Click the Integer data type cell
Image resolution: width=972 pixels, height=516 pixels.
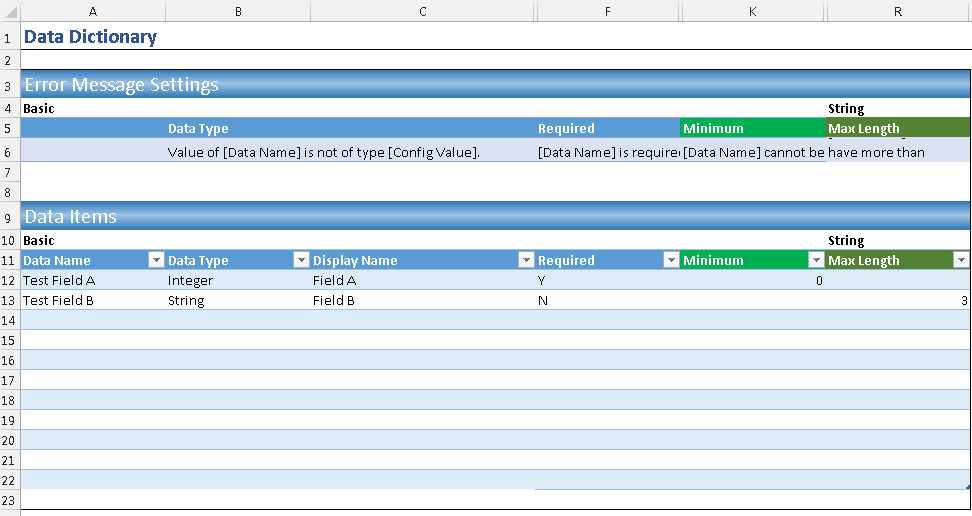190,280
